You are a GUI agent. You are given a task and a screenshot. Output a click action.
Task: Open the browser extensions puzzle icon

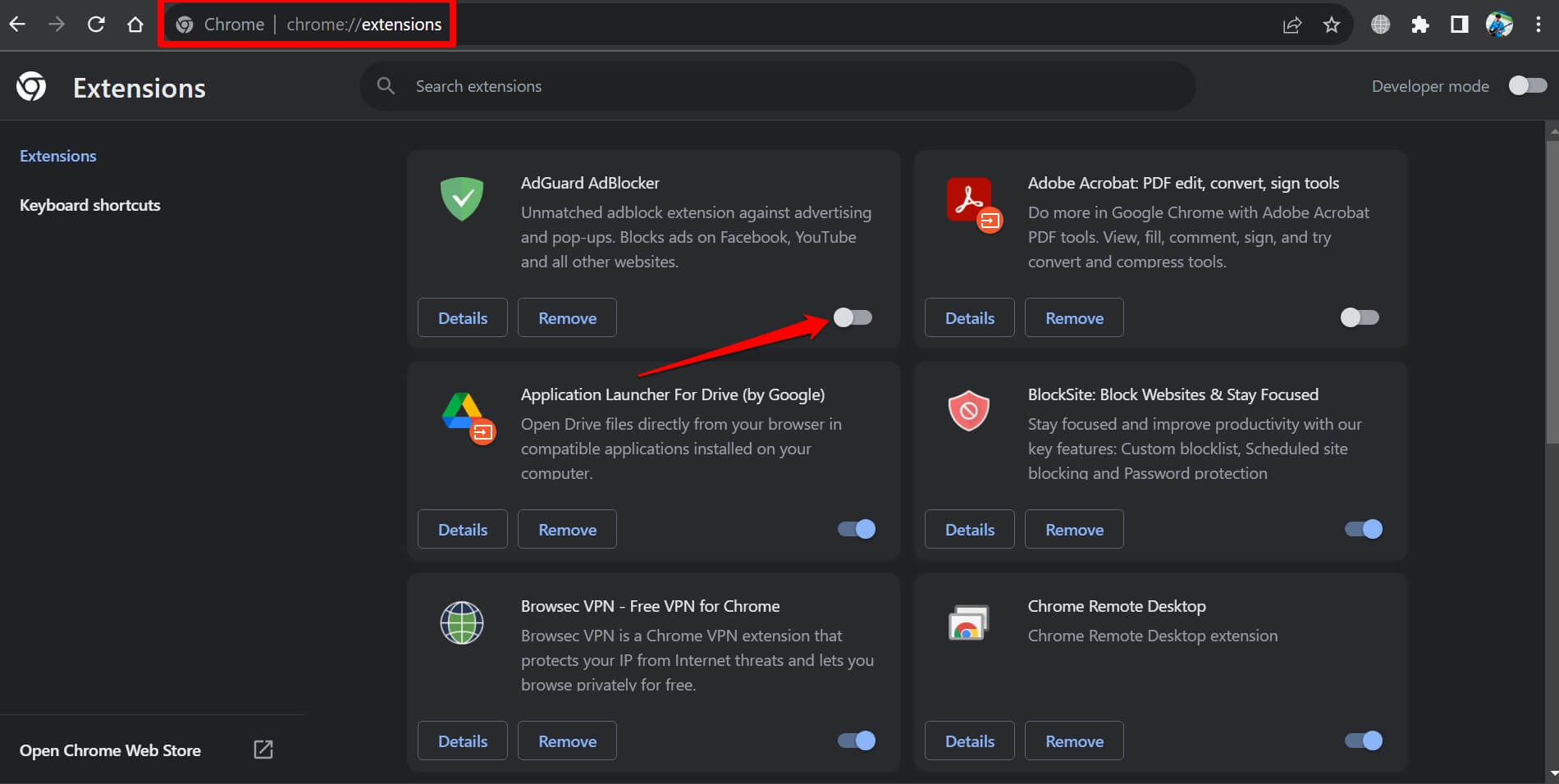point(1420,24)
